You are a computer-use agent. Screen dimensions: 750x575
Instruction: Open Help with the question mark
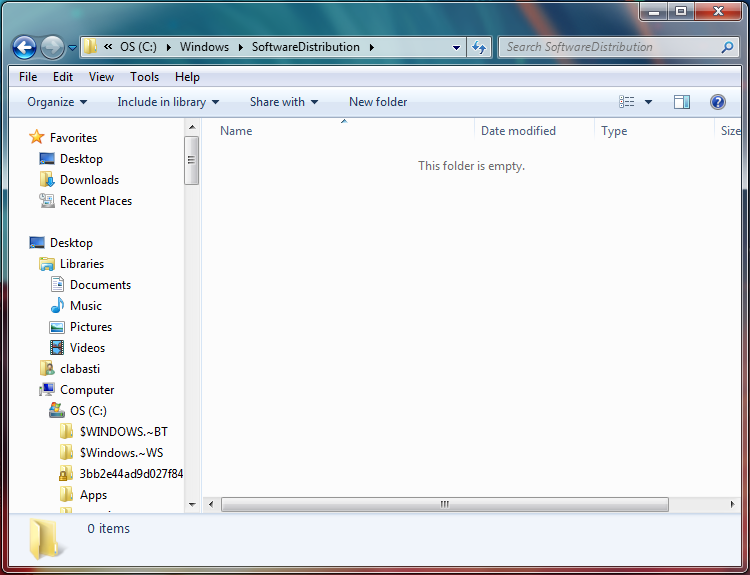click(717, 102)
